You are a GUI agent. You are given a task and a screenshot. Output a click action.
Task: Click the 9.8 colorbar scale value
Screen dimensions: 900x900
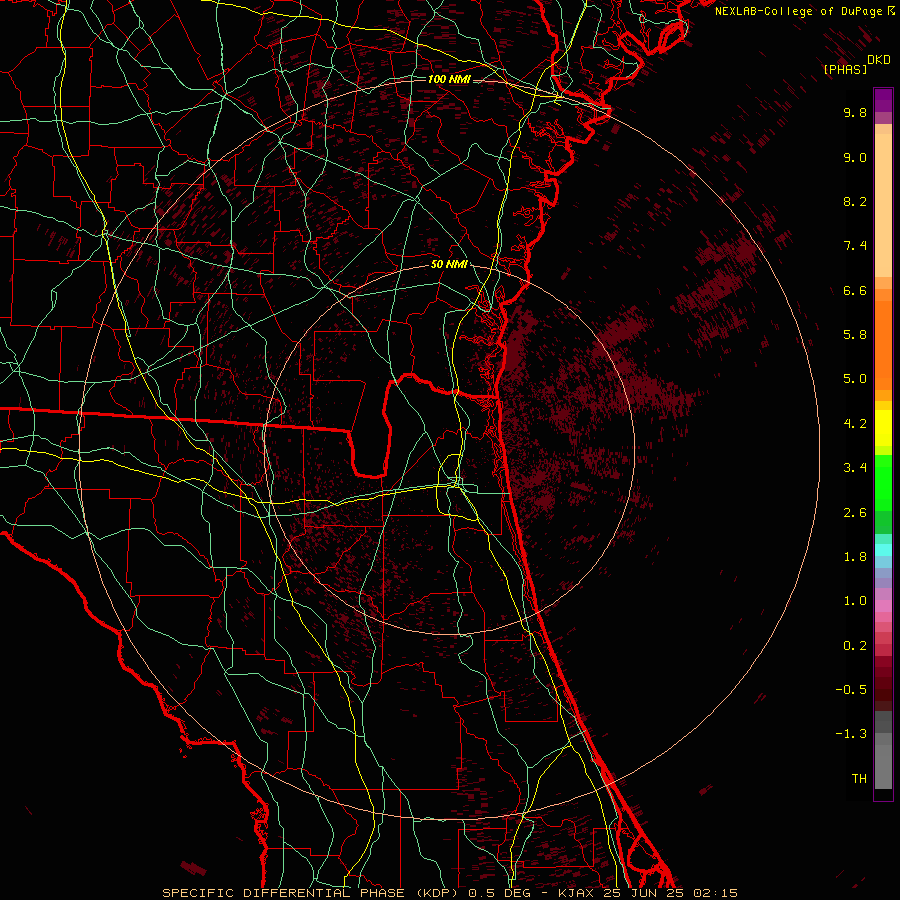tap(855, 112)
